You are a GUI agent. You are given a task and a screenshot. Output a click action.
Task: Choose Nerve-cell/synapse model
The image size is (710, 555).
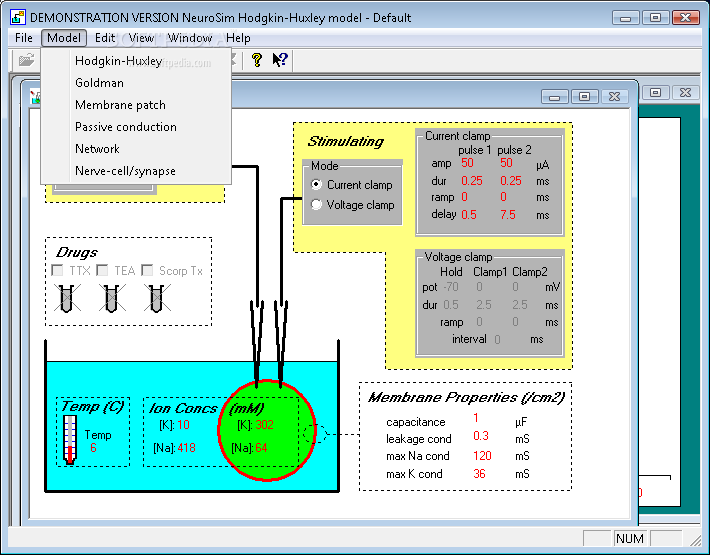[x=136, y=171]
